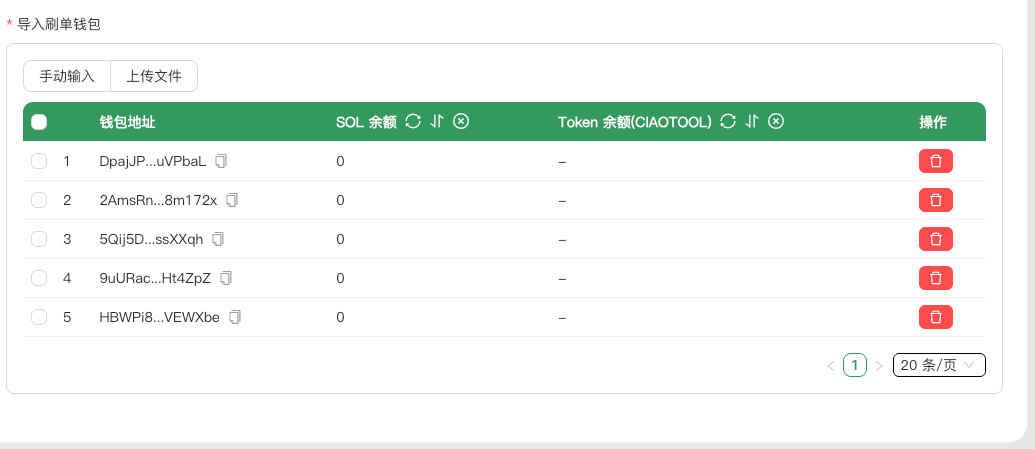Viewport: 1035px width, 449px height.
Task: Switch to 上传文件 tab
Action: point(154,76)
